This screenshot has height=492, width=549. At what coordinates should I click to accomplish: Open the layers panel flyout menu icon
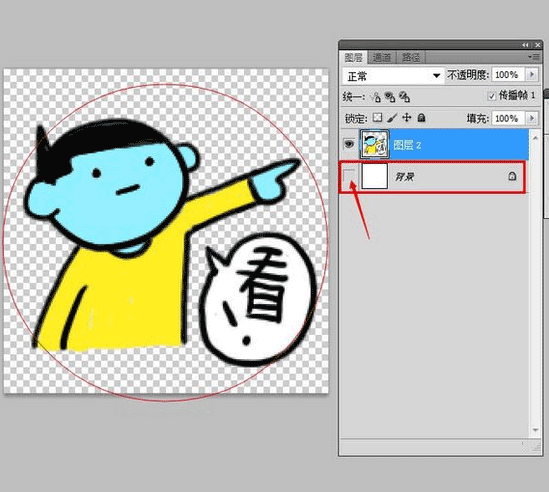coord(535,57)
